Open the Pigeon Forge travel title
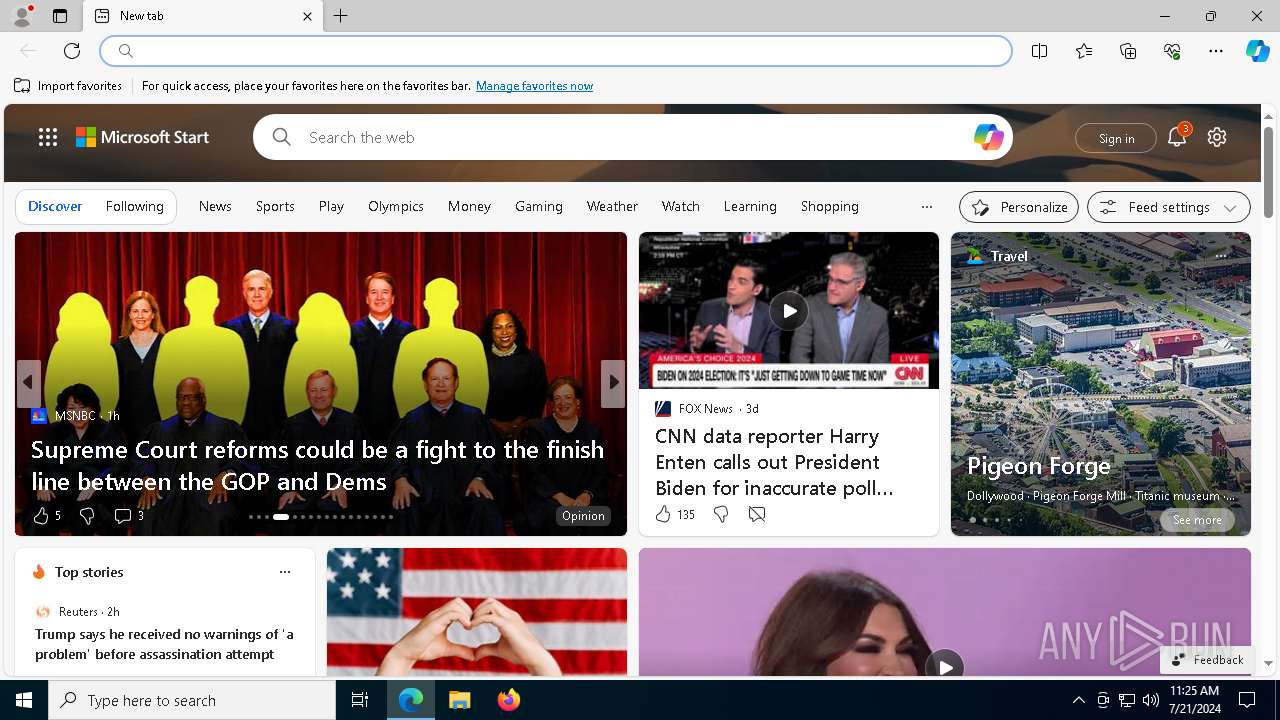 pos(1039,466)
